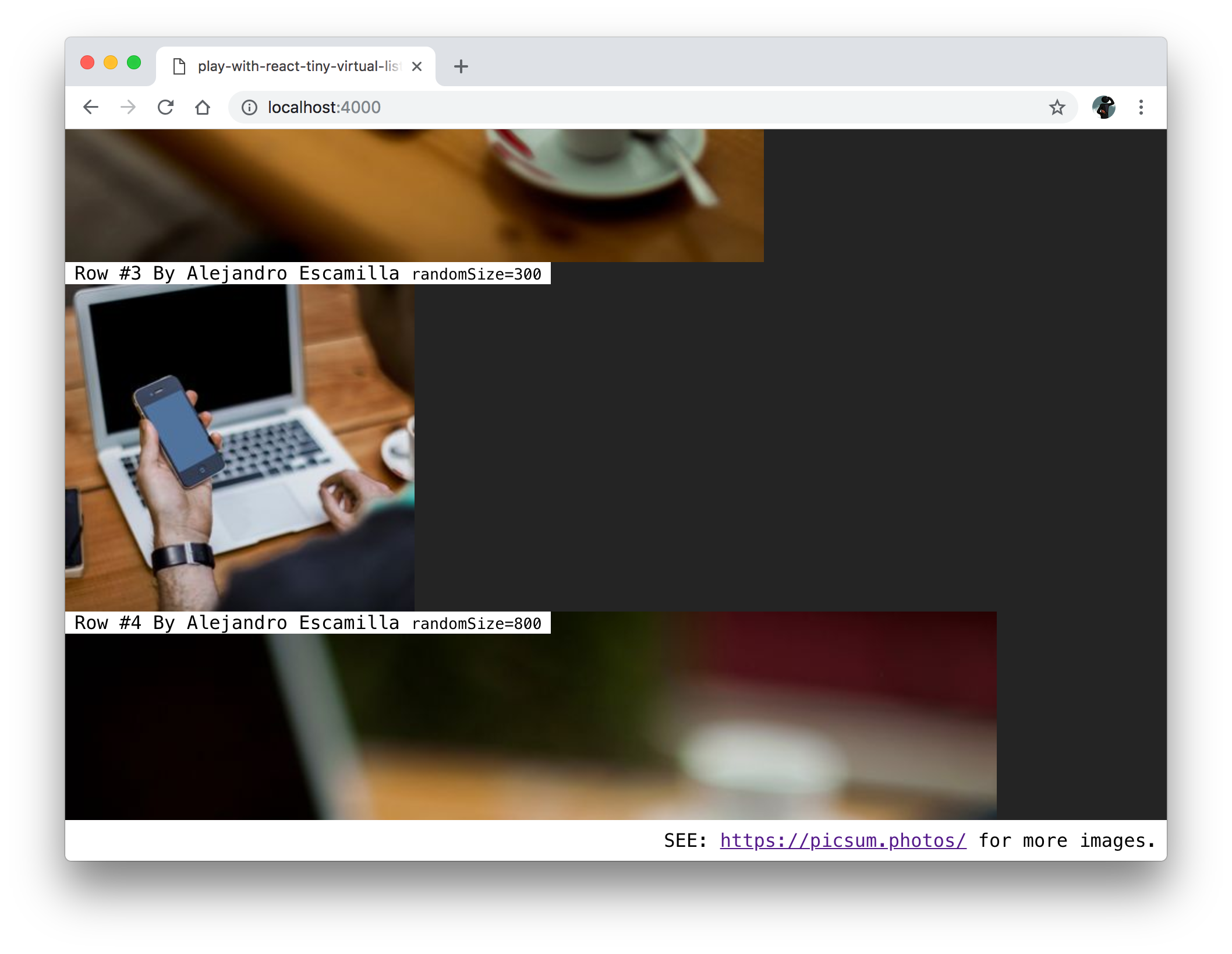This screenshot has height=954, width=1232.
Task: Bookmark this page with the star
Action: click(x=1057, y=107)
